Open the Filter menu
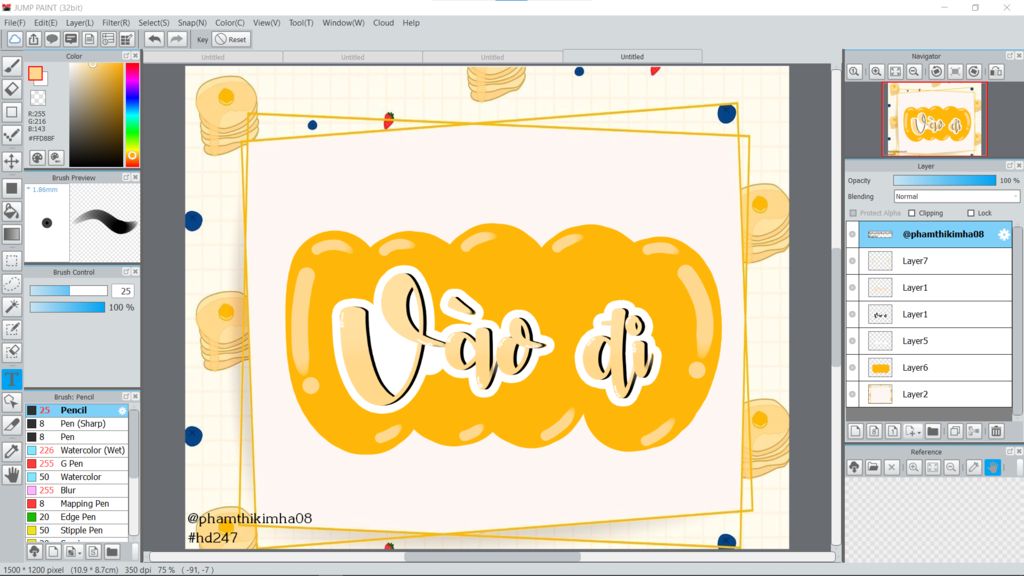The height and width of the screenshot is (576, 1024). 116,23
